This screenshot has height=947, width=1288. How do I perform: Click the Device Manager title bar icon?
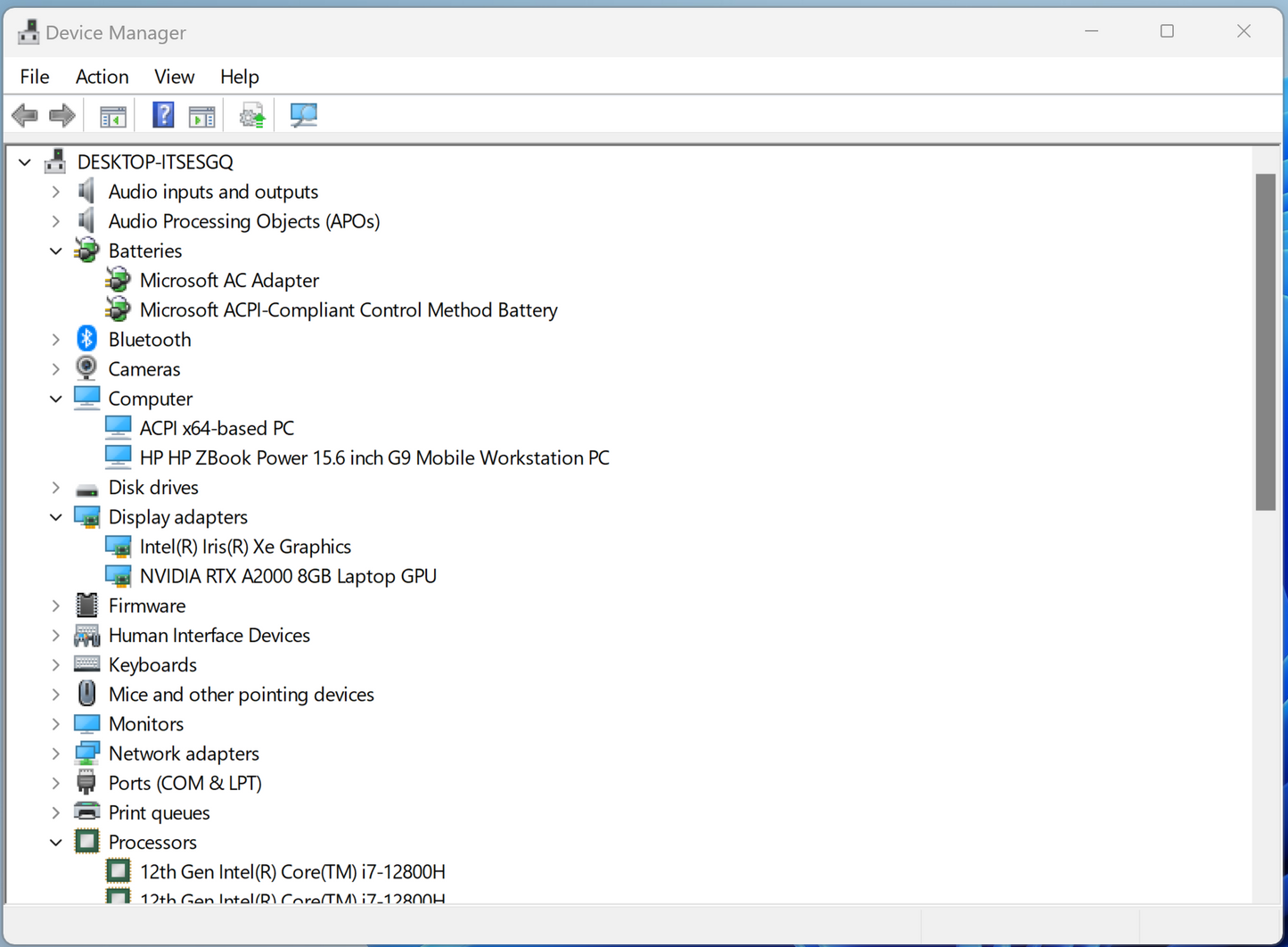click(29, 32)
